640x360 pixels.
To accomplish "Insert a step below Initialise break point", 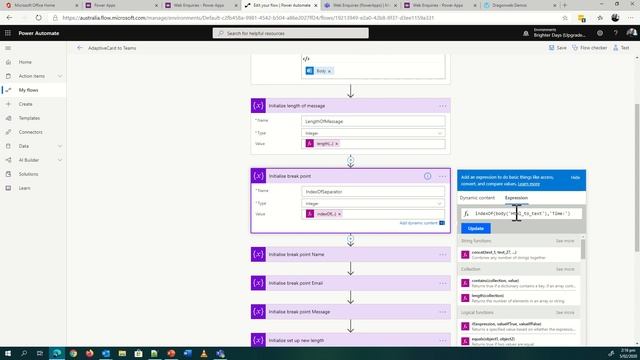I will click(x=350, y=239).
